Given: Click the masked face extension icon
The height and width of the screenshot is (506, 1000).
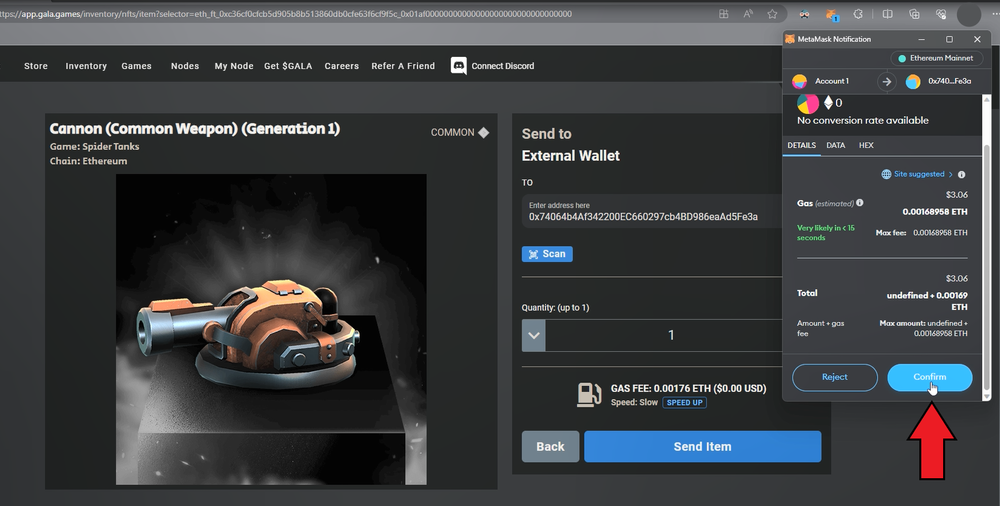Looking at the screenshot, I should [804, 14].
